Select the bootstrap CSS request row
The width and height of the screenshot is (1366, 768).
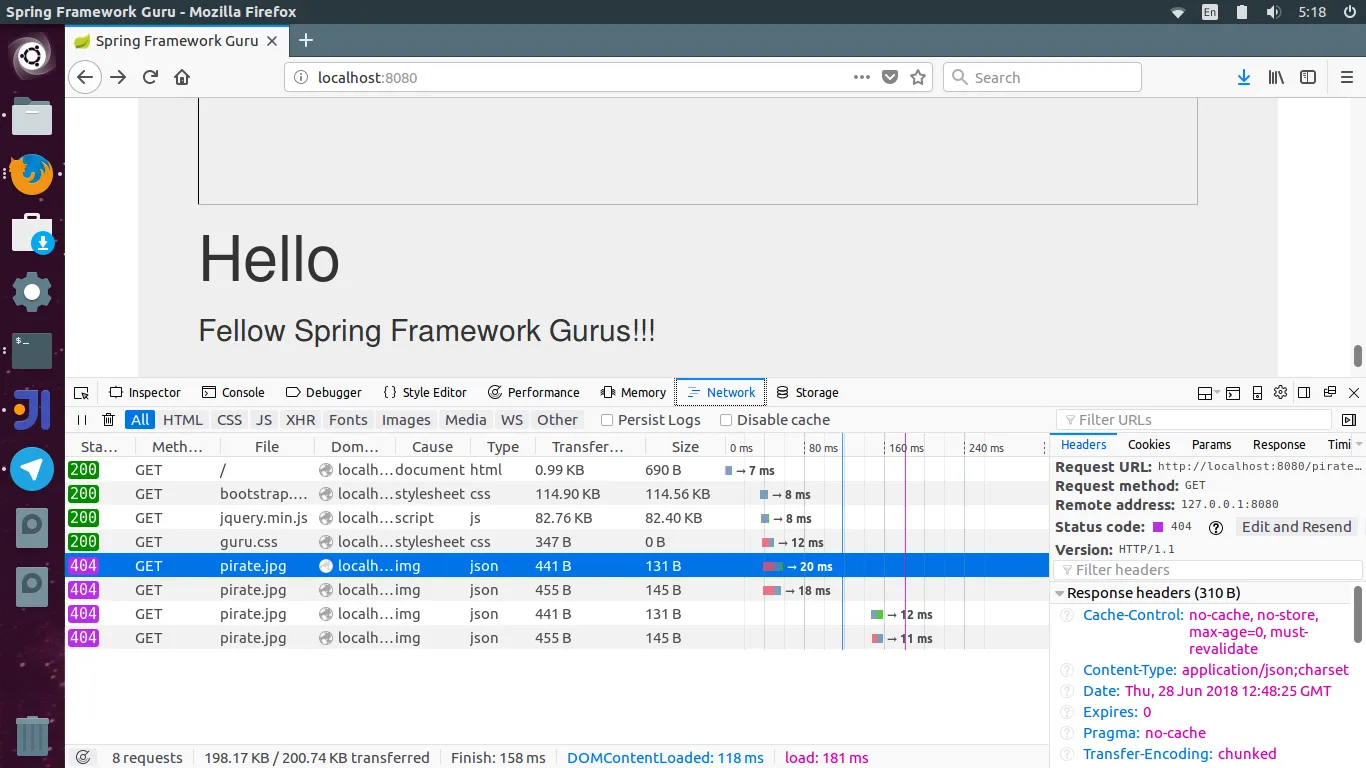click(x=557, y=494)
